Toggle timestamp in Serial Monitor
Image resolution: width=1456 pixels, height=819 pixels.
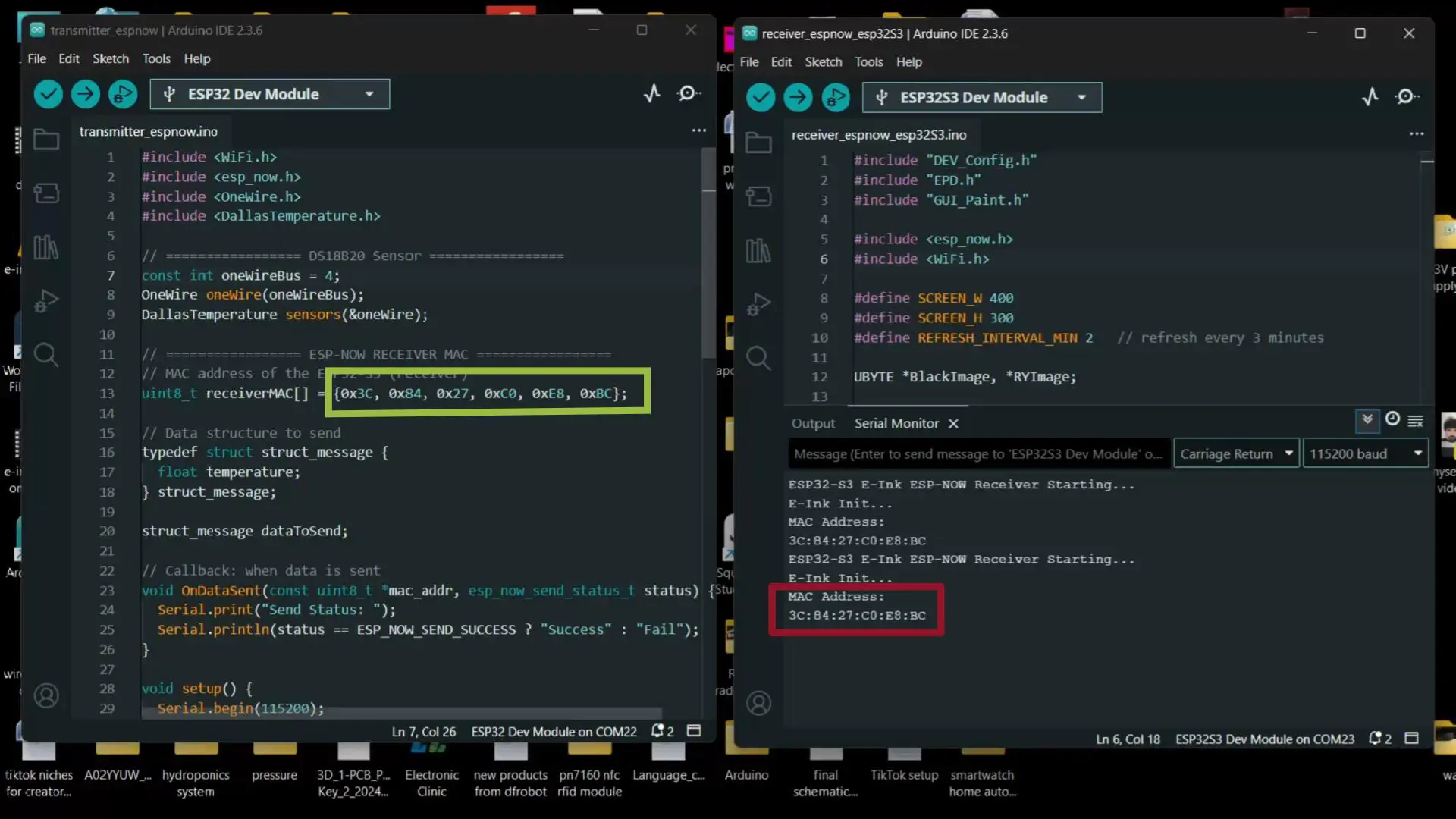click(1392, 419)
